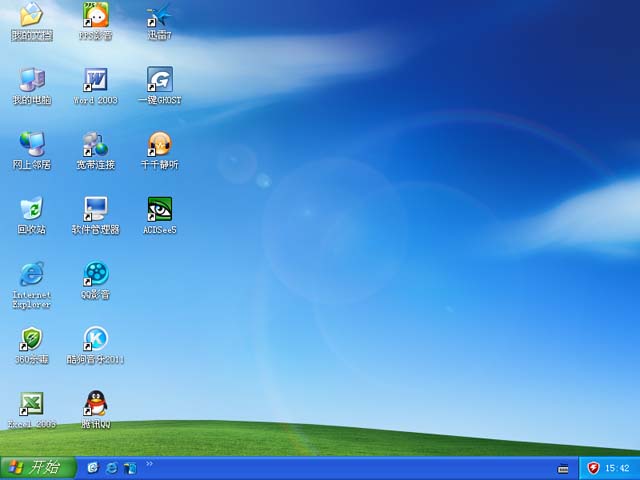Image resolution: width=640 pixels, height=480 pixels.
Task: Select the ACDSee5 eye icon
Action: point(159,209)
